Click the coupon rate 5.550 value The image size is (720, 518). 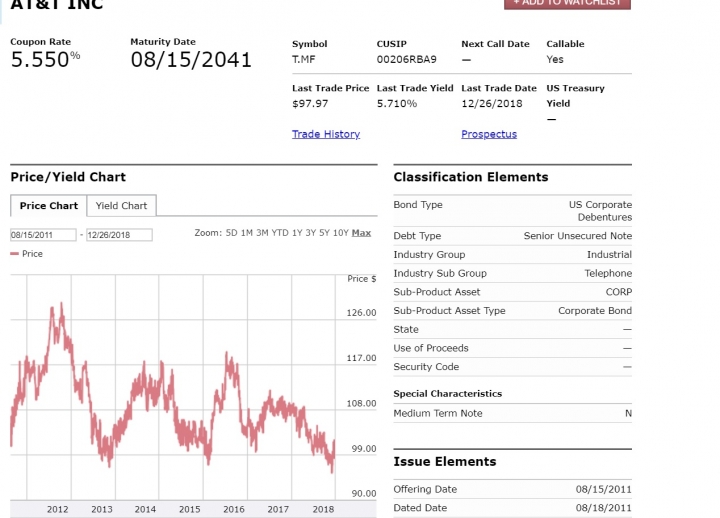pyautogui.click(x=40, y=60)
